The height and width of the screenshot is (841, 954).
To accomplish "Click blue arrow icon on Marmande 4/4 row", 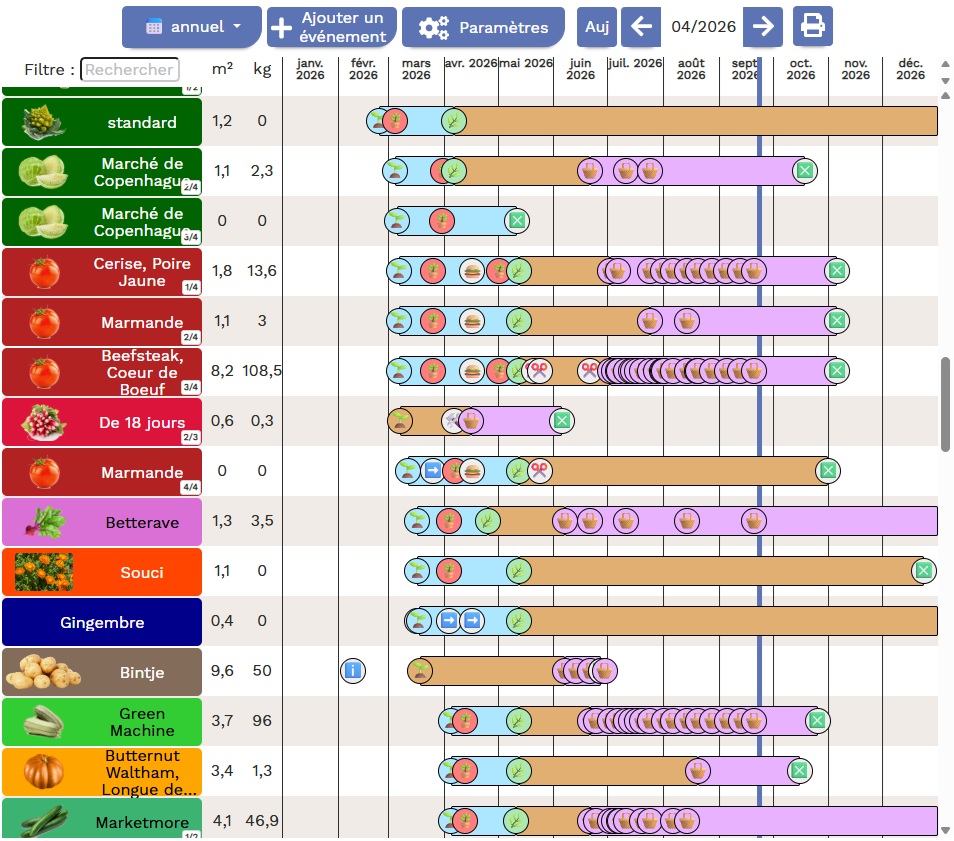I will click(433, 470).
